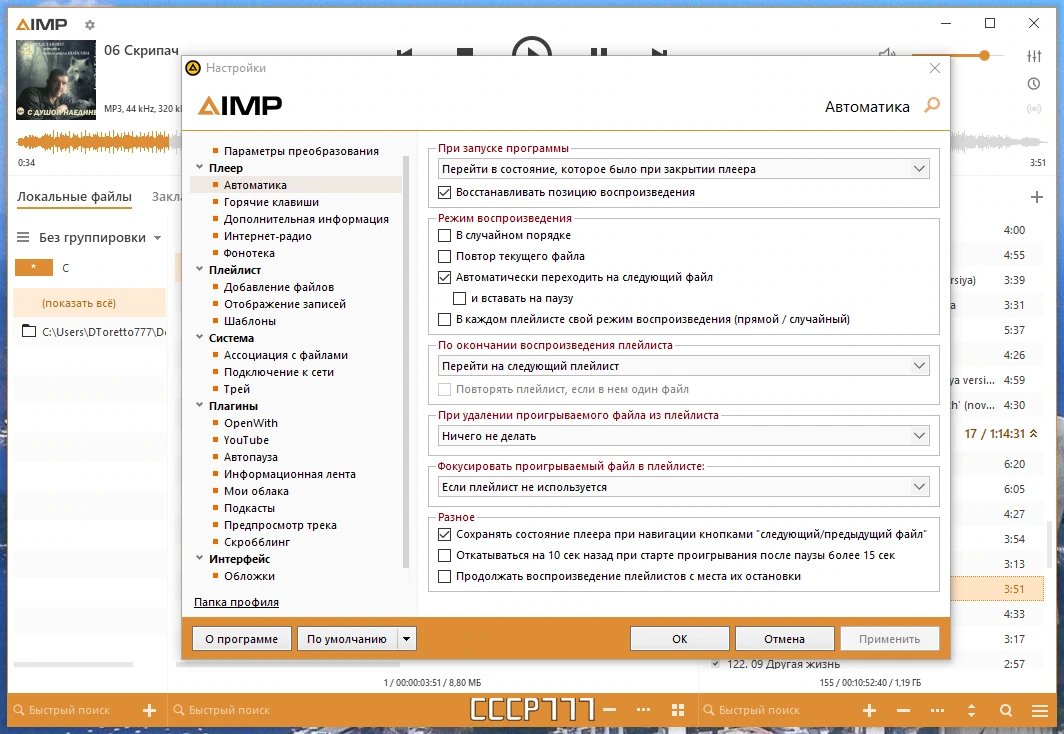Open Скробблинг plugin settings
The width and height of the screenshot is (1064, 734).
[257, 542]
